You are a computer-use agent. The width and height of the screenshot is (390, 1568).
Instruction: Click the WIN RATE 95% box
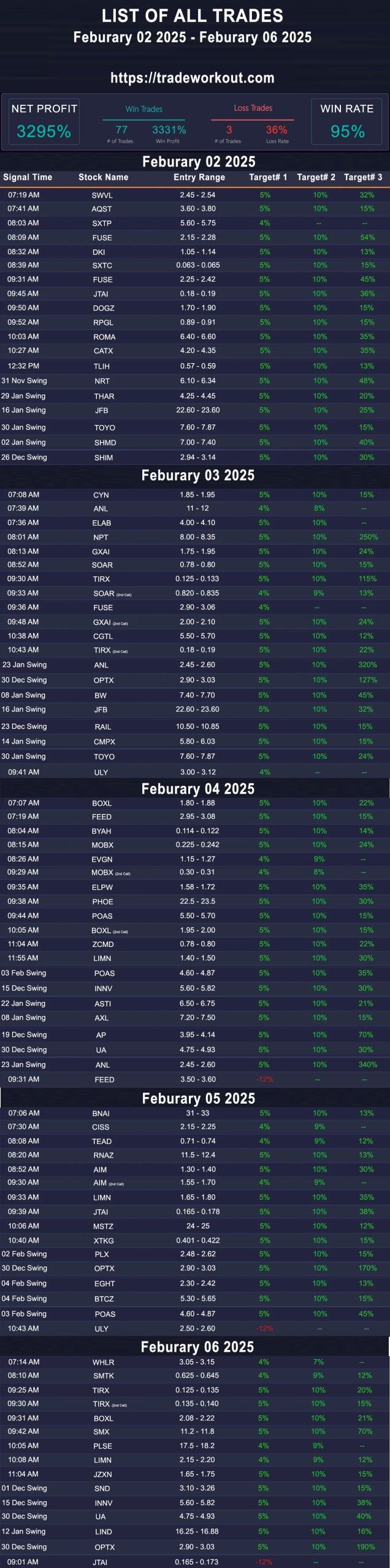tap(346, 121)
